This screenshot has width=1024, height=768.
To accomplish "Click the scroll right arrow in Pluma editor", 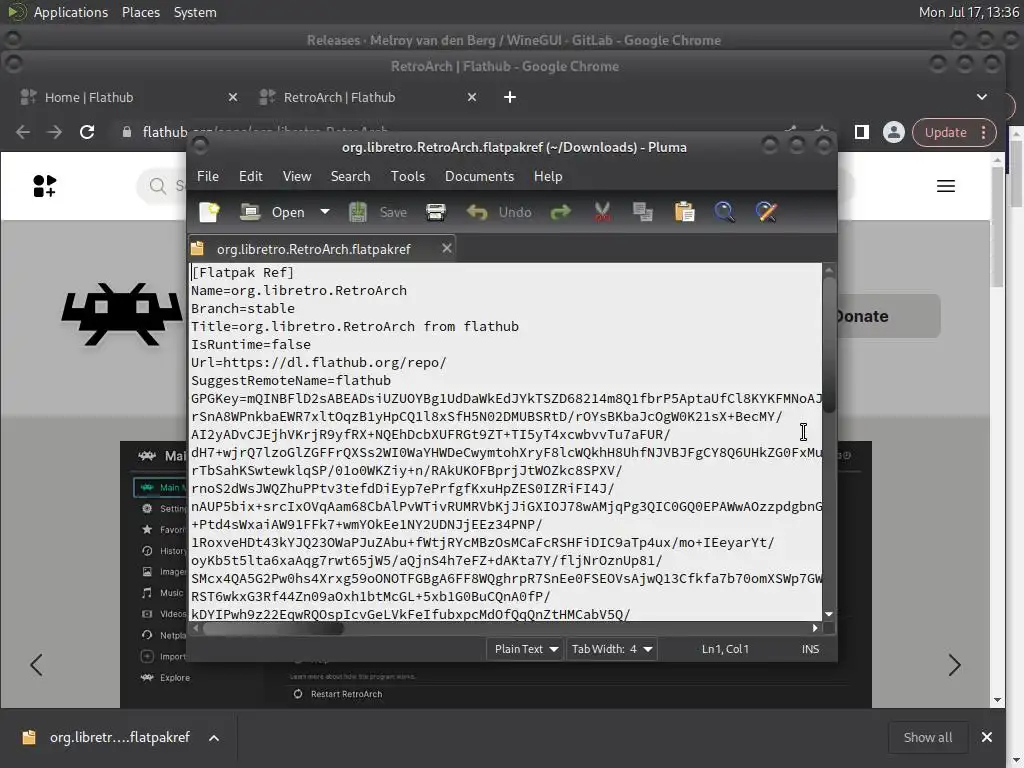I will coord(815,628).
